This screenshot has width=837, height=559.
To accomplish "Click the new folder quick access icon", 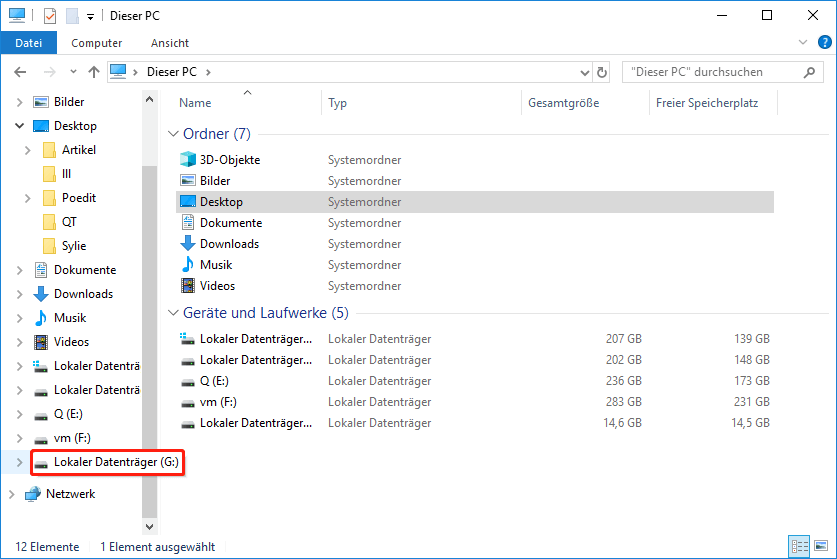I will point(72,16).
